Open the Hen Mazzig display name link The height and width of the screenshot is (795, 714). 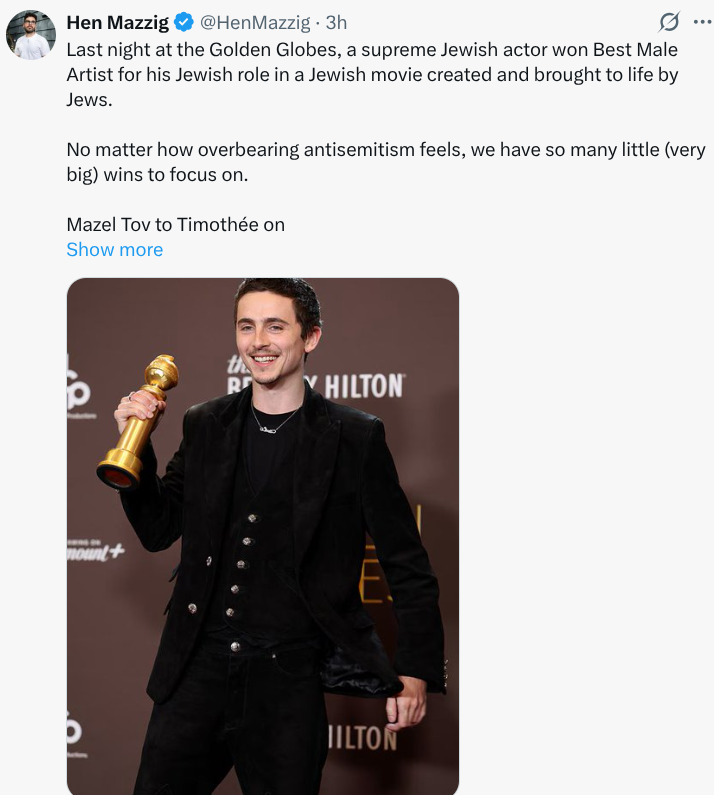[118, 23]
